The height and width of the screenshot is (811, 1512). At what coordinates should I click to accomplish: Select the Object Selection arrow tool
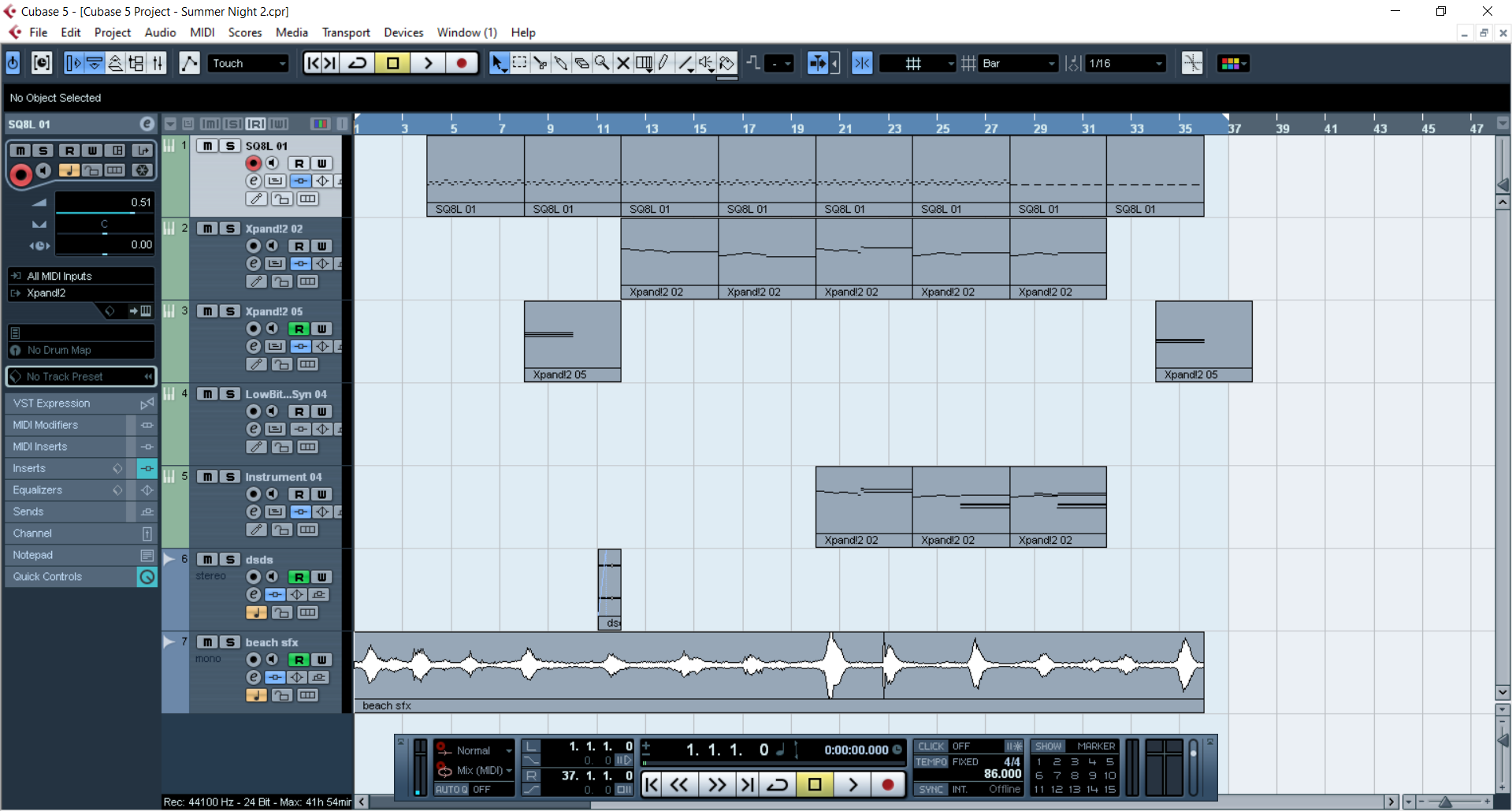point(498,63)
